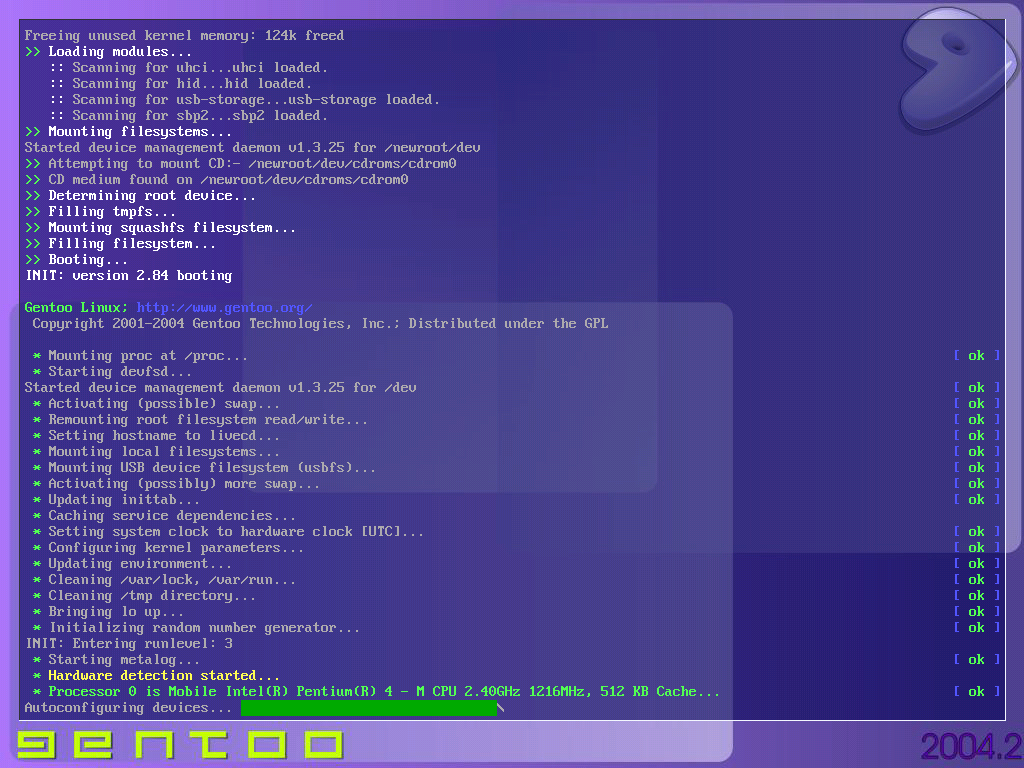Click the ok status for Starting metalog
The width and height of the screenshot is (1024, 768).
pyautogui.click(x=976, y=660)
